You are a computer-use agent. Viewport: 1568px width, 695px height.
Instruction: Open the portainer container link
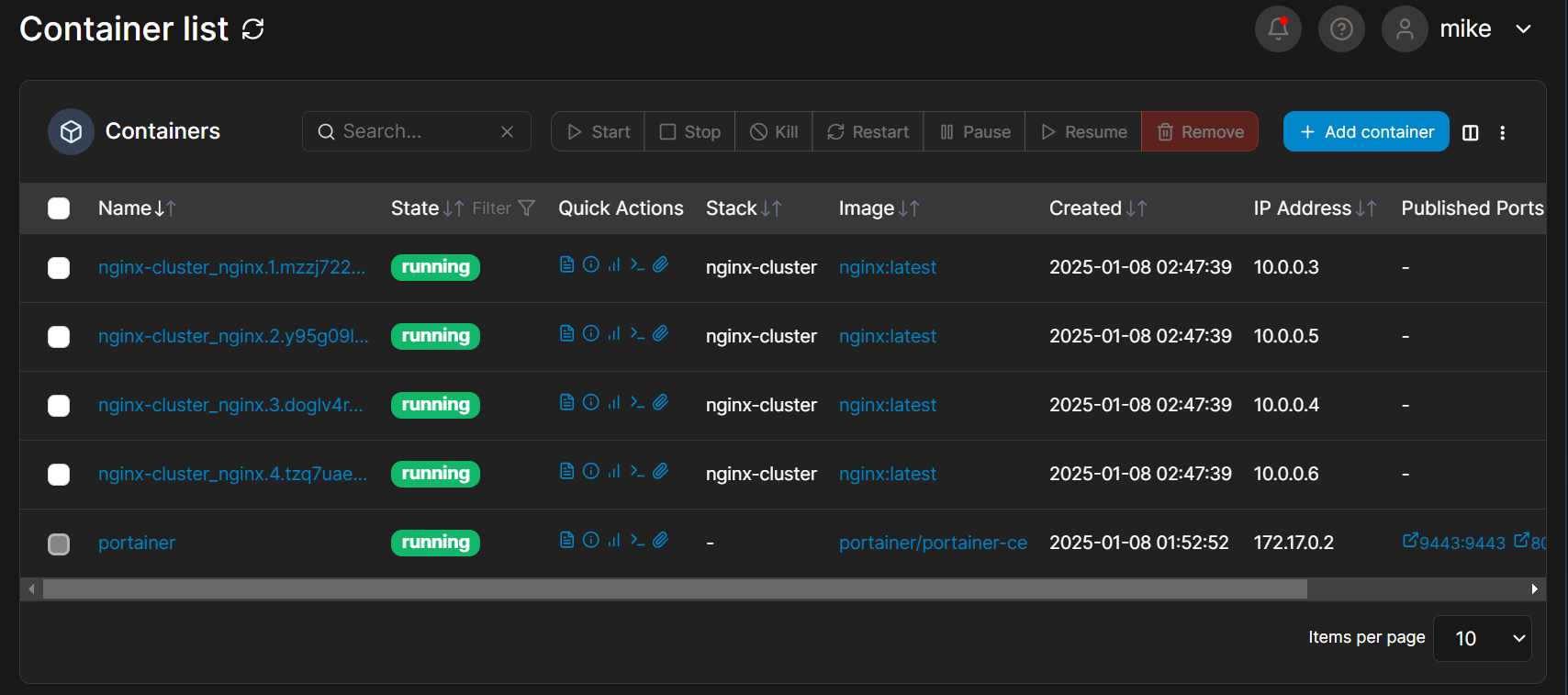pos(137,543)
